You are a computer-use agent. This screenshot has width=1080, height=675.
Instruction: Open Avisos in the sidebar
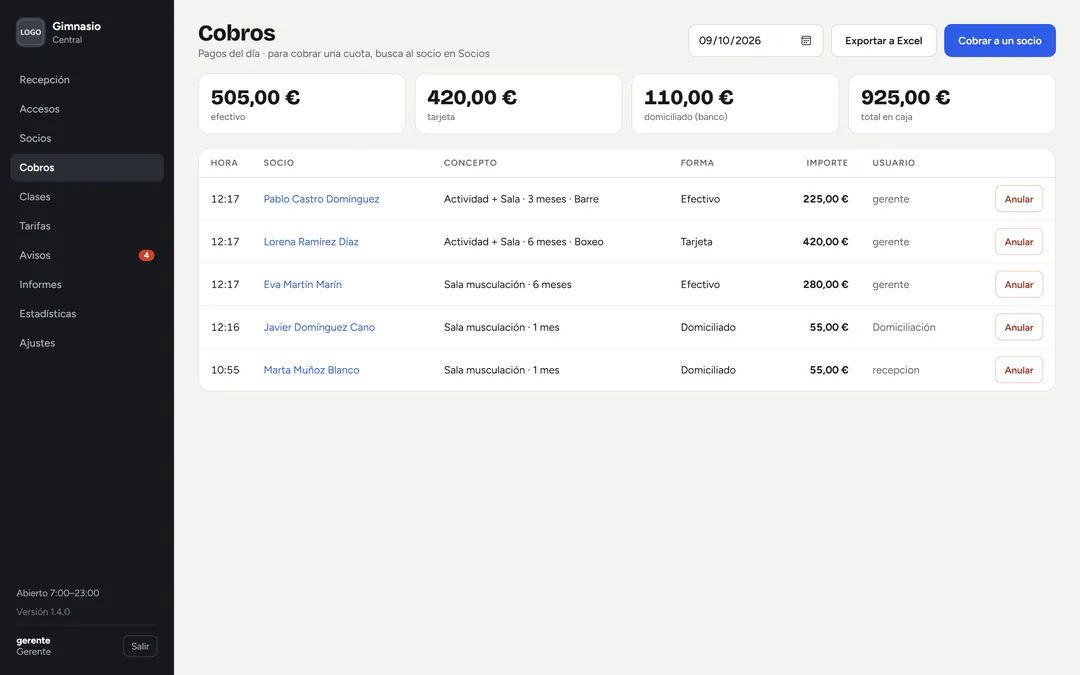[x=87, y=256]
